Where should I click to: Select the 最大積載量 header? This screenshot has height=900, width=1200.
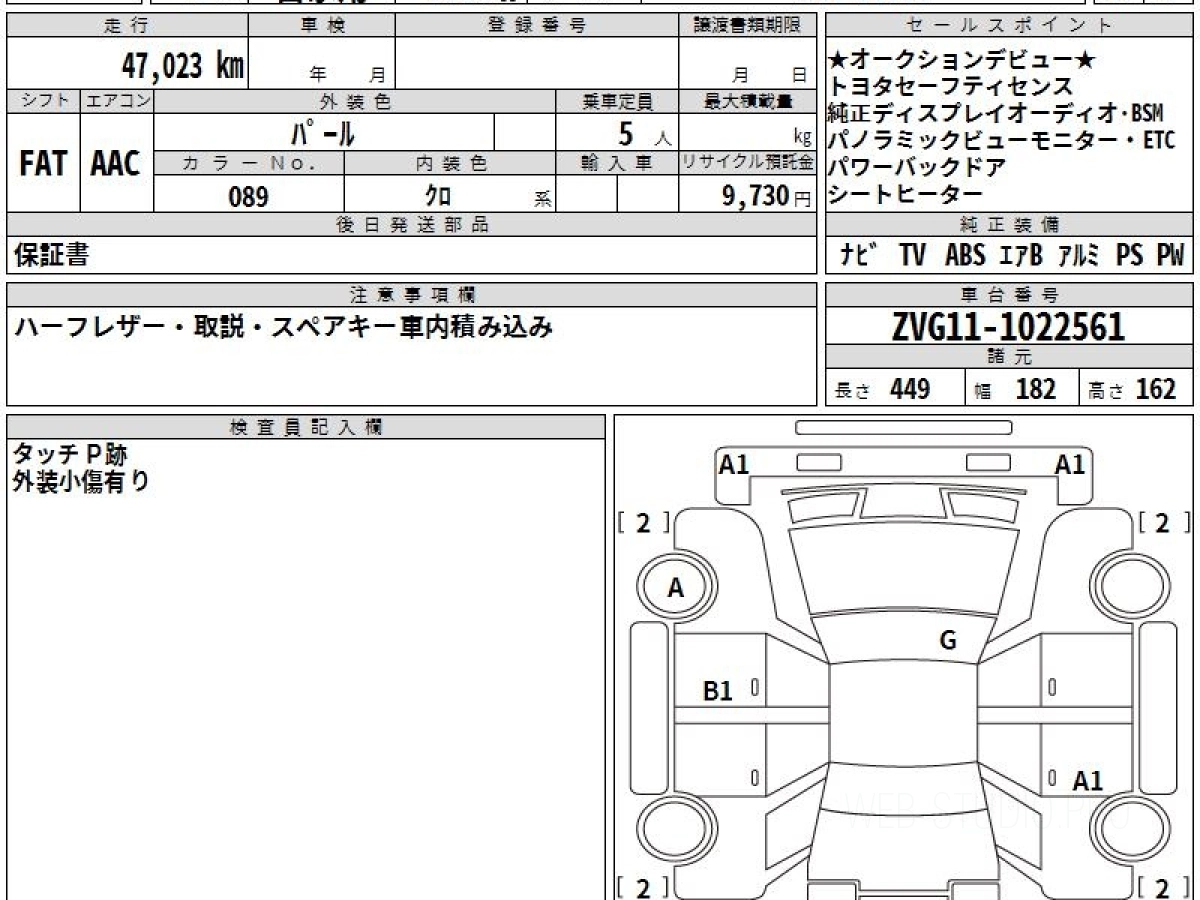click(x=750, y=102)
